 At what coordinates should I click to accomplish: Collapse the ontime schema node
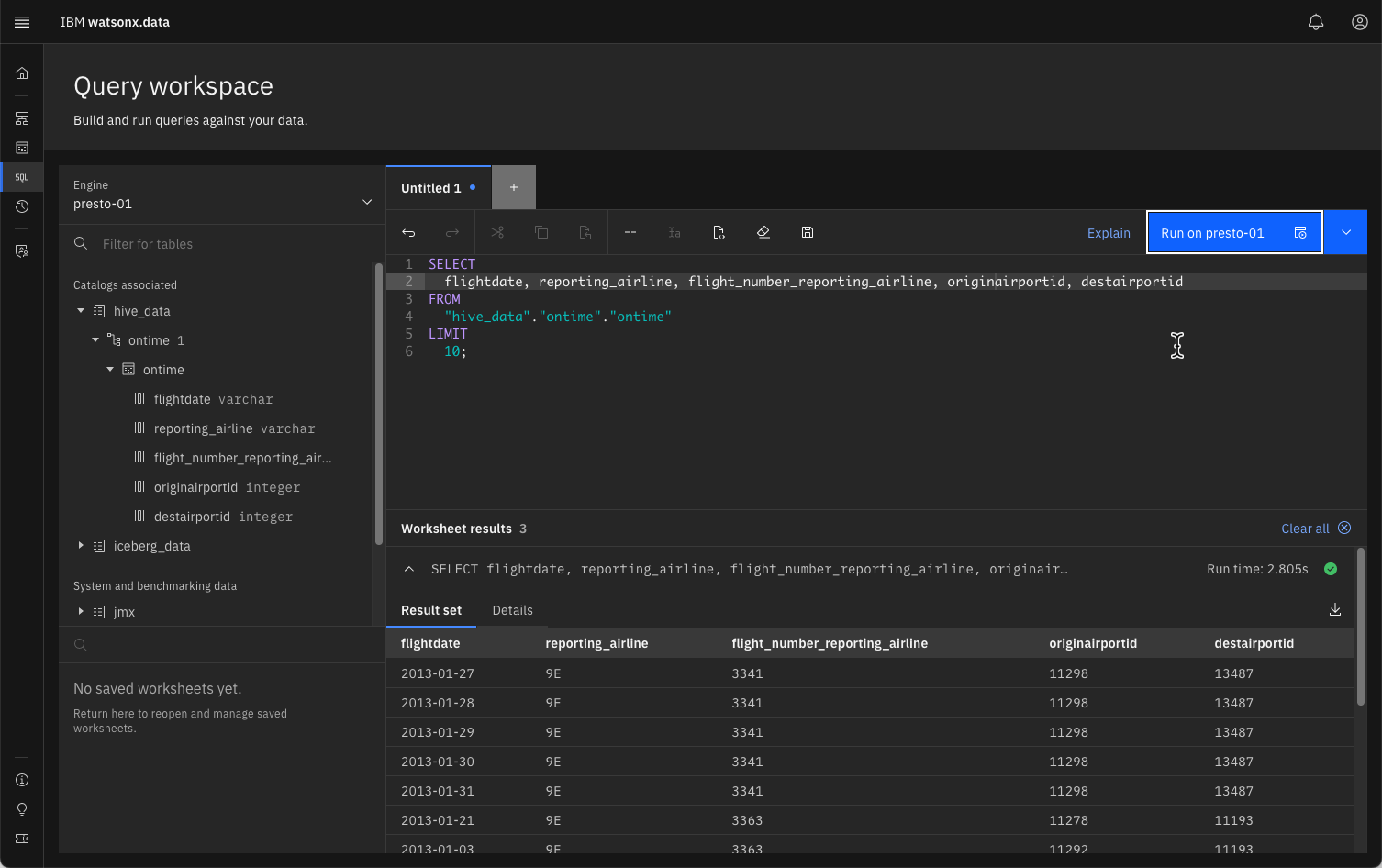pyautogui.click(x=95, y=340)
